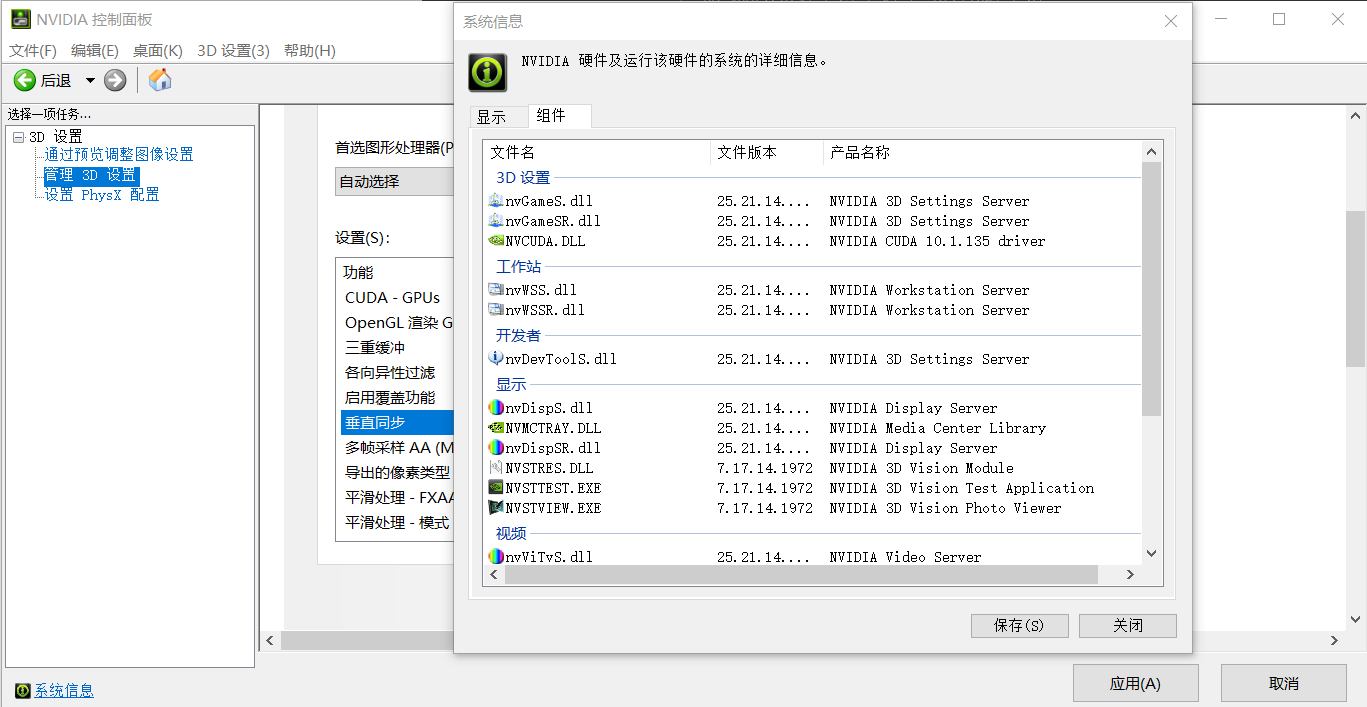Sort by 产品名称 column header

coord(982,152)
